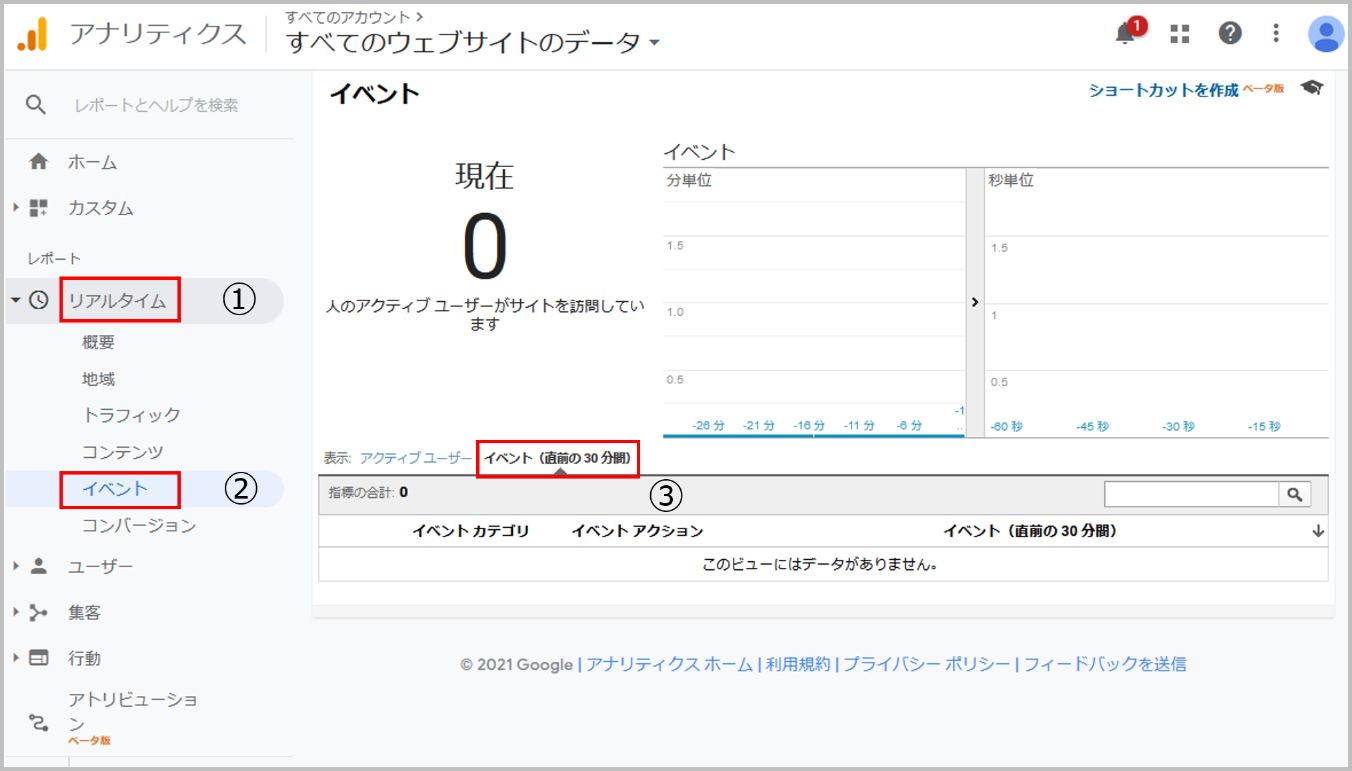Focus the event table filter field
The height and width of the screenshot is (771, 1352).
coord(1192,494)
